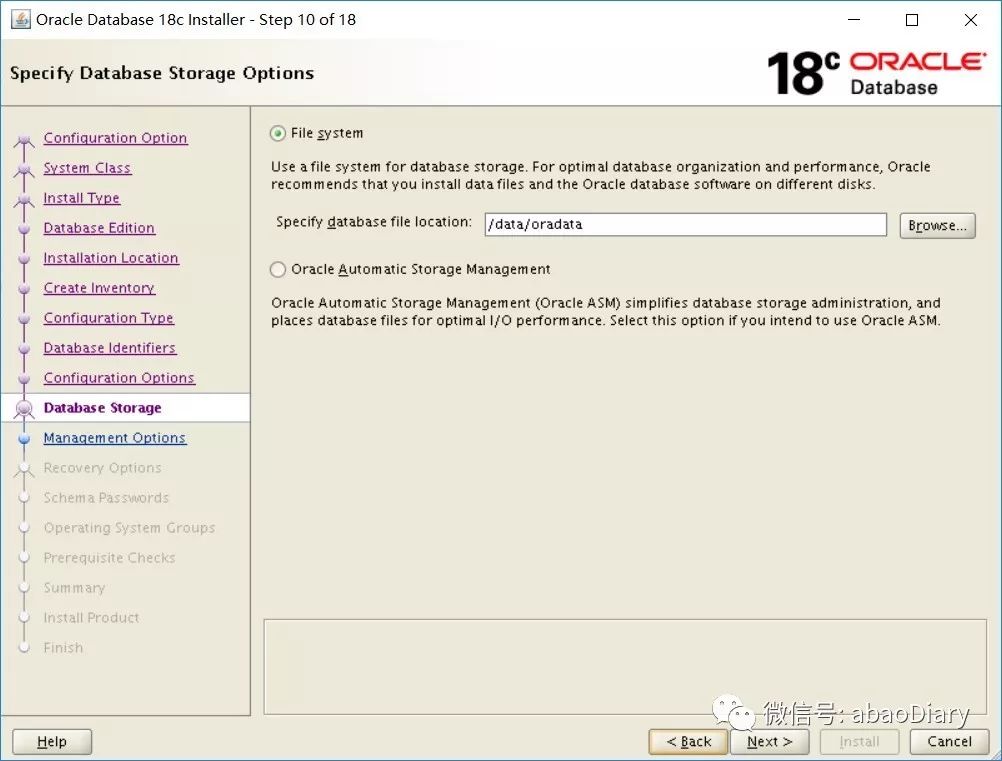Go to Installation Location step
The height and width of the screenshot is (761, 1002).
click(111, 258)
